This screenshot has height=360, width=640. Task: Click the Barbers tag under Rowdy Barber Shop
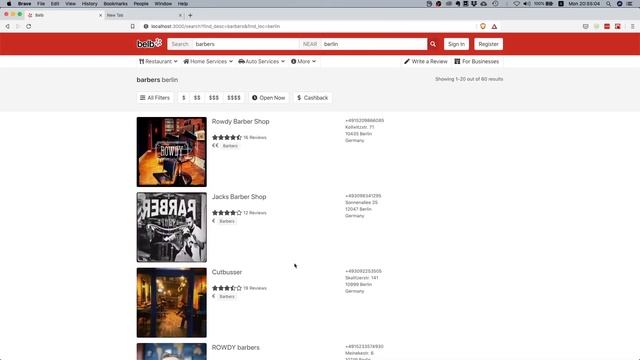[230, 146]
